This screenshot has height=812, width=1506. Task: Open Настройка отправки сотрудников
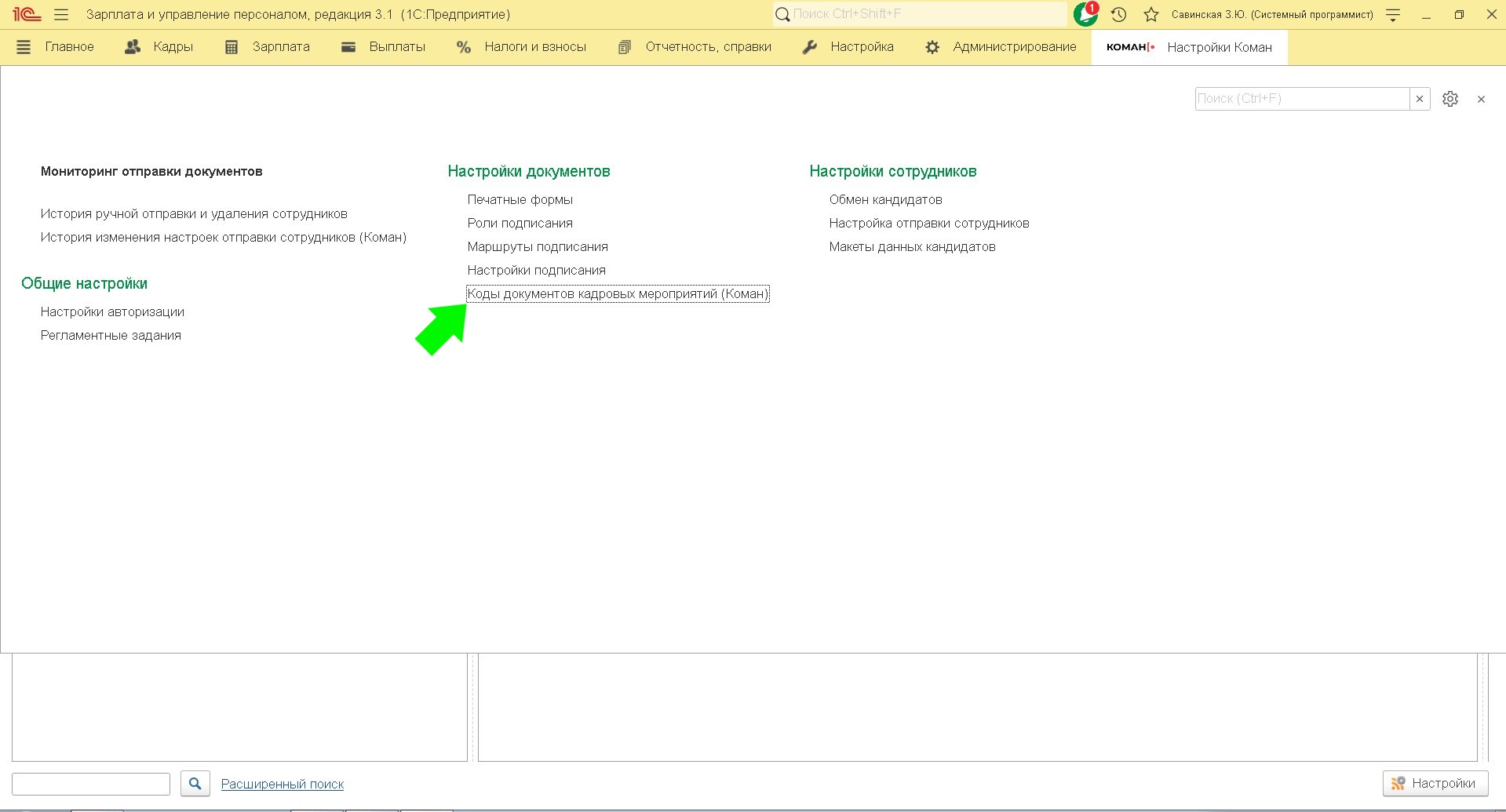928,224
